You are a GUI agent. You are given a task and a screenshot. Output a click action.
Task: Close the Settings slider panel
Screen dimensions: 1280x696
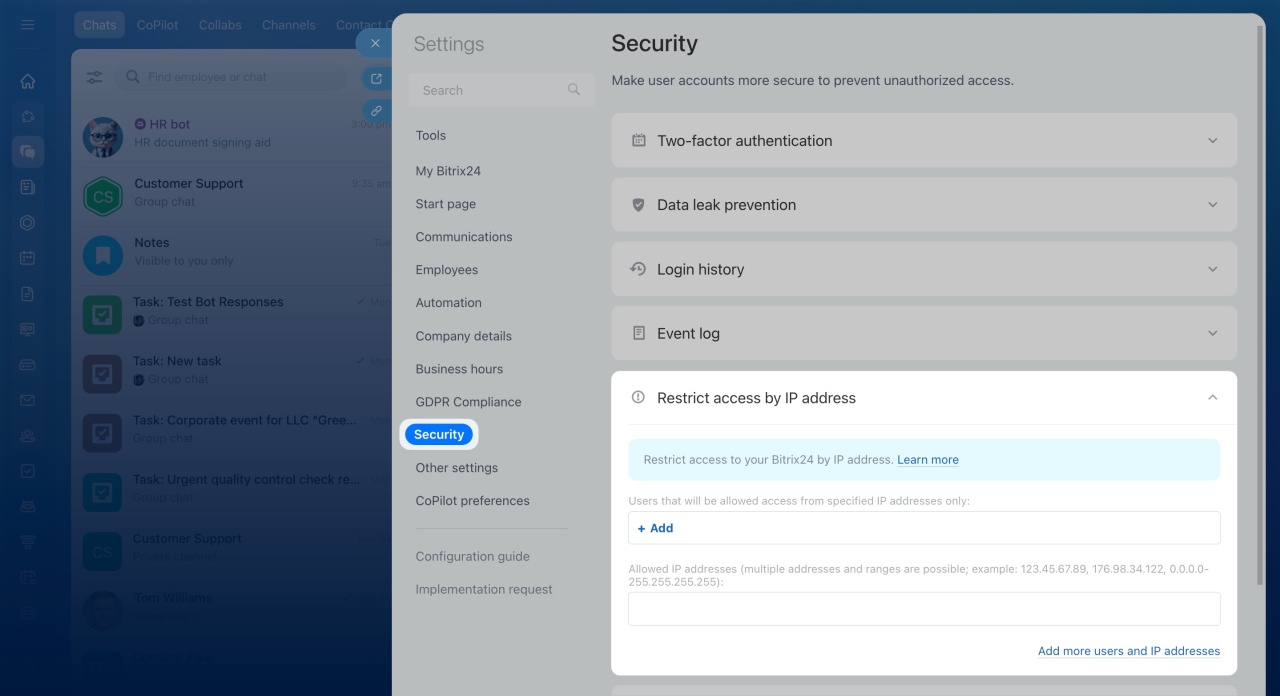click(x=375, y=43)
